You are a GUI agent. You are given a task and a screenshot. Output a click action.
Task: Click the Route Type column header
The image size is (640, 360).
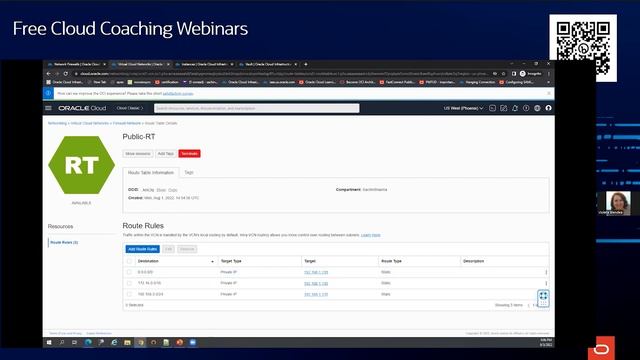click(x=391, y=261)
